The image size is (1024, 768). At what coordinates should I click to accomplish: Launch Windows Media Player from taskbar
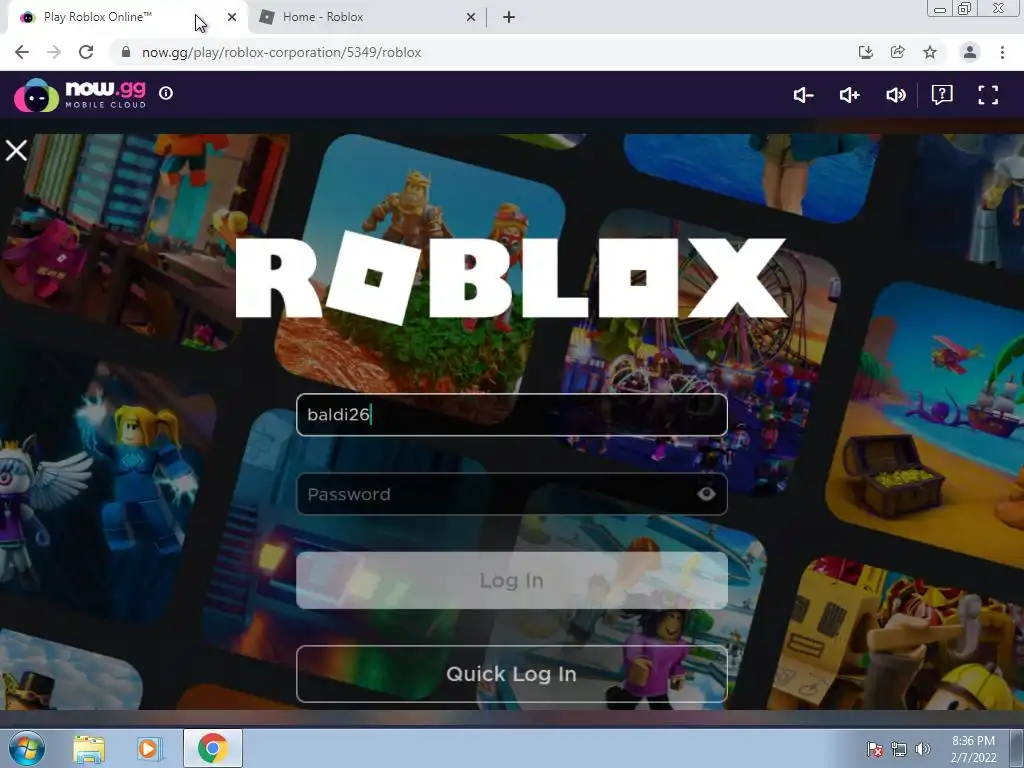click(150, 748)
